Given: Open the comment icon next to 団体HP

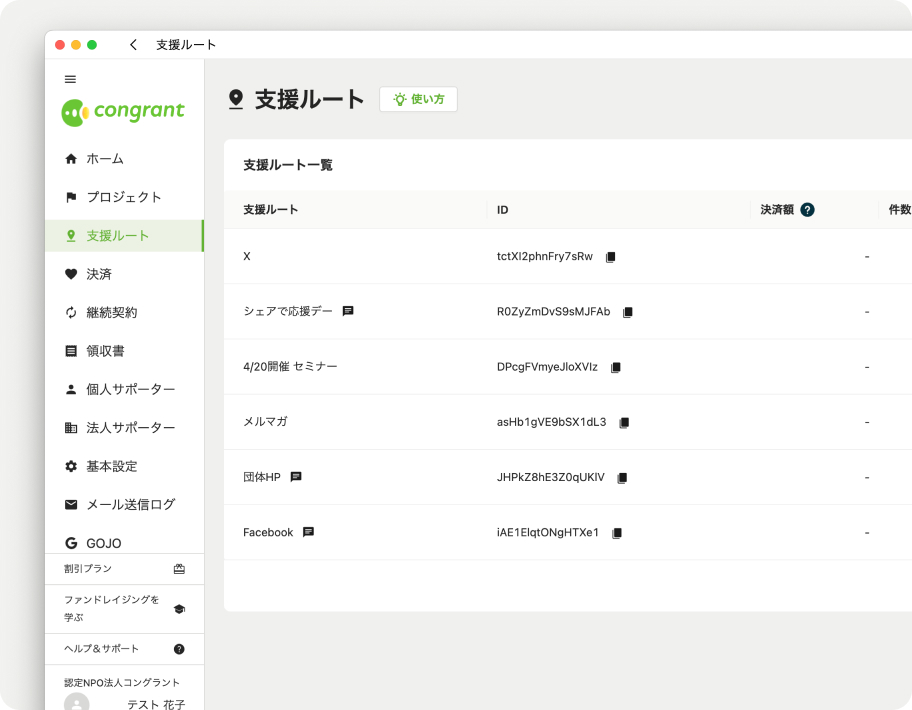Looking at the screenshot, I should point(296,477).
